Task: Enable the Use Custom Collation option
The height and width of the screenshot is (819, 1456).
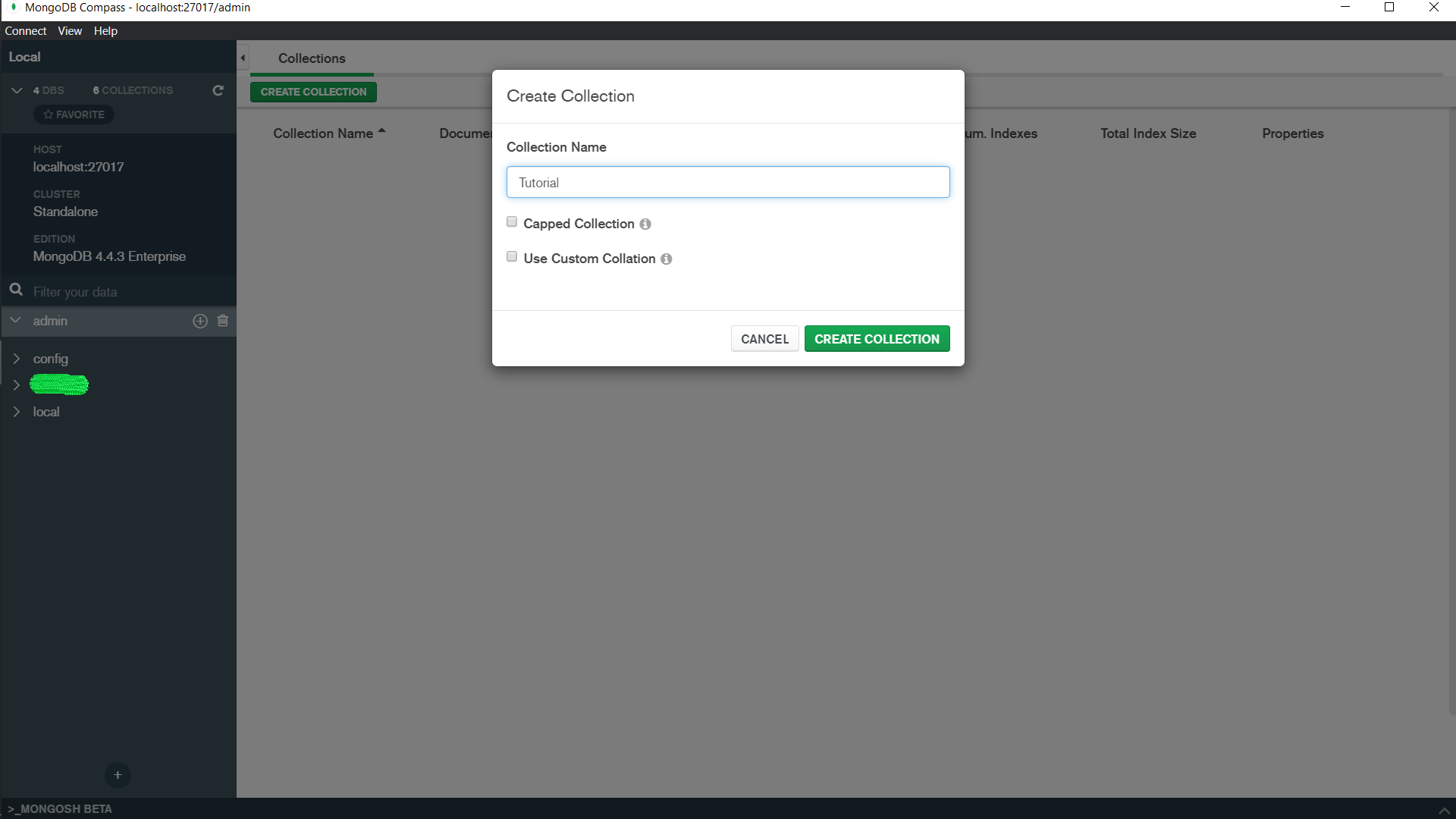Action: coord(512,256)
